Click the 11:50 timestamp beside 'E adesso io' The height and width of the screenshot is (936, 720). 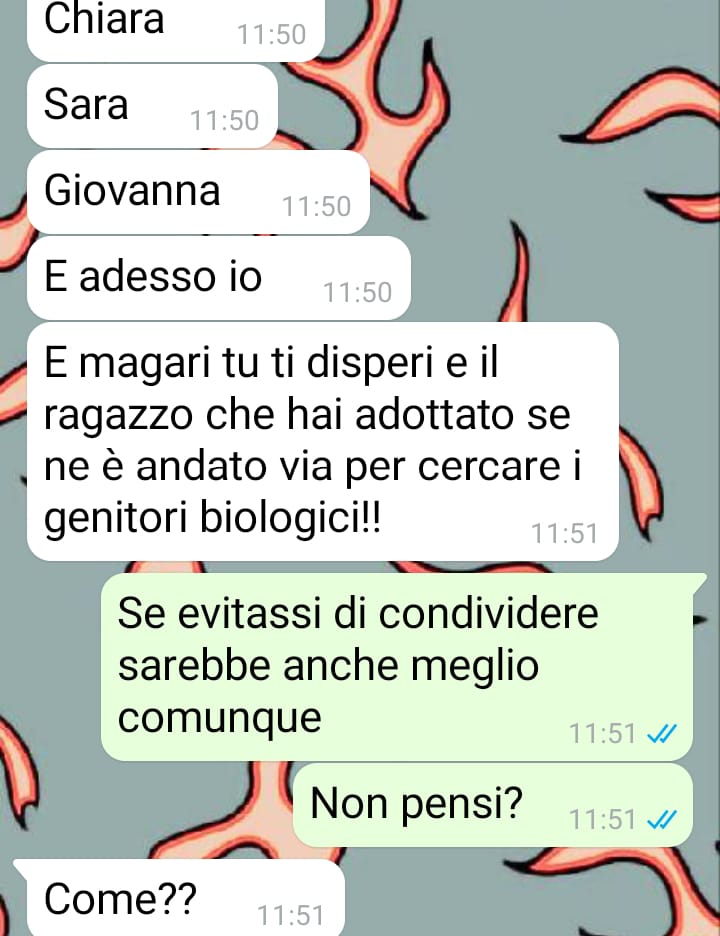coord(358,292)
